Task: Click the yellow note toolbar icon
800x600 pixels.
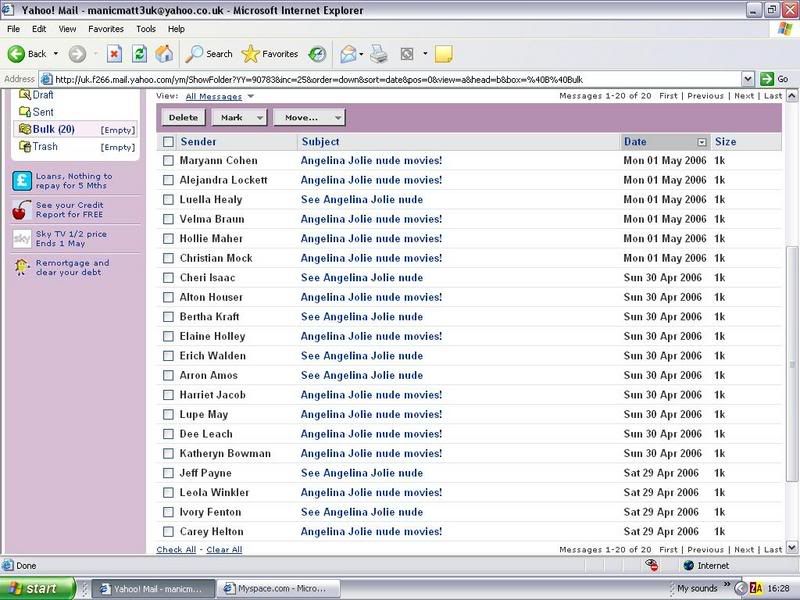Action: [443, 54]
